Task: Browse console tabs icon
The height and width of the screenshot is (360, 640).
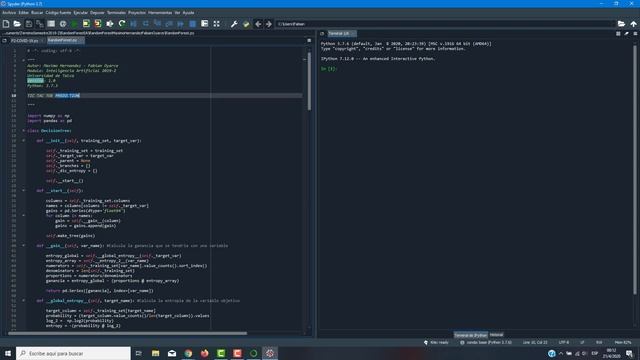Action: coord(322,33)
